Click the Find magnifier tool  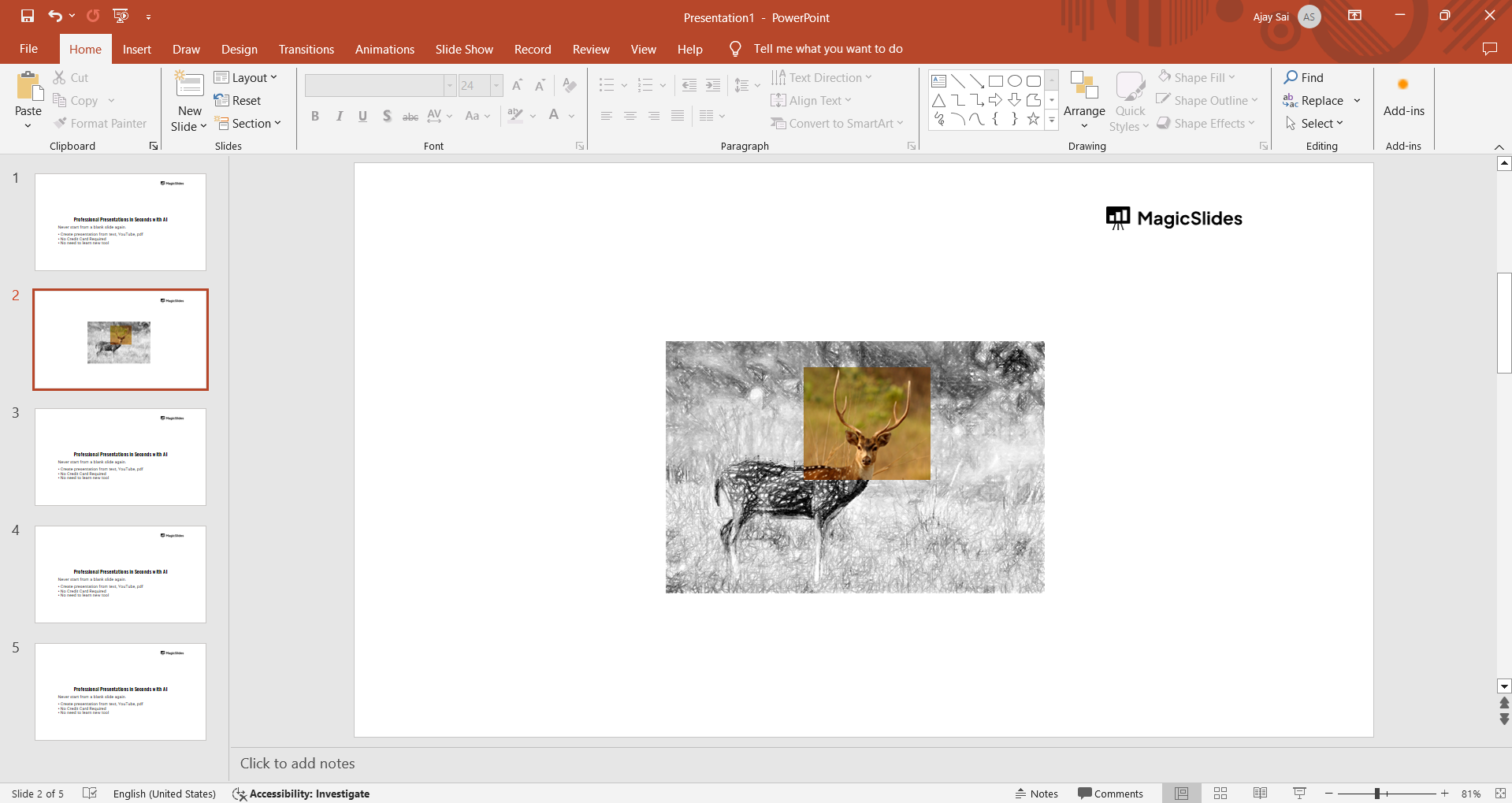[x=1304, y=77]
